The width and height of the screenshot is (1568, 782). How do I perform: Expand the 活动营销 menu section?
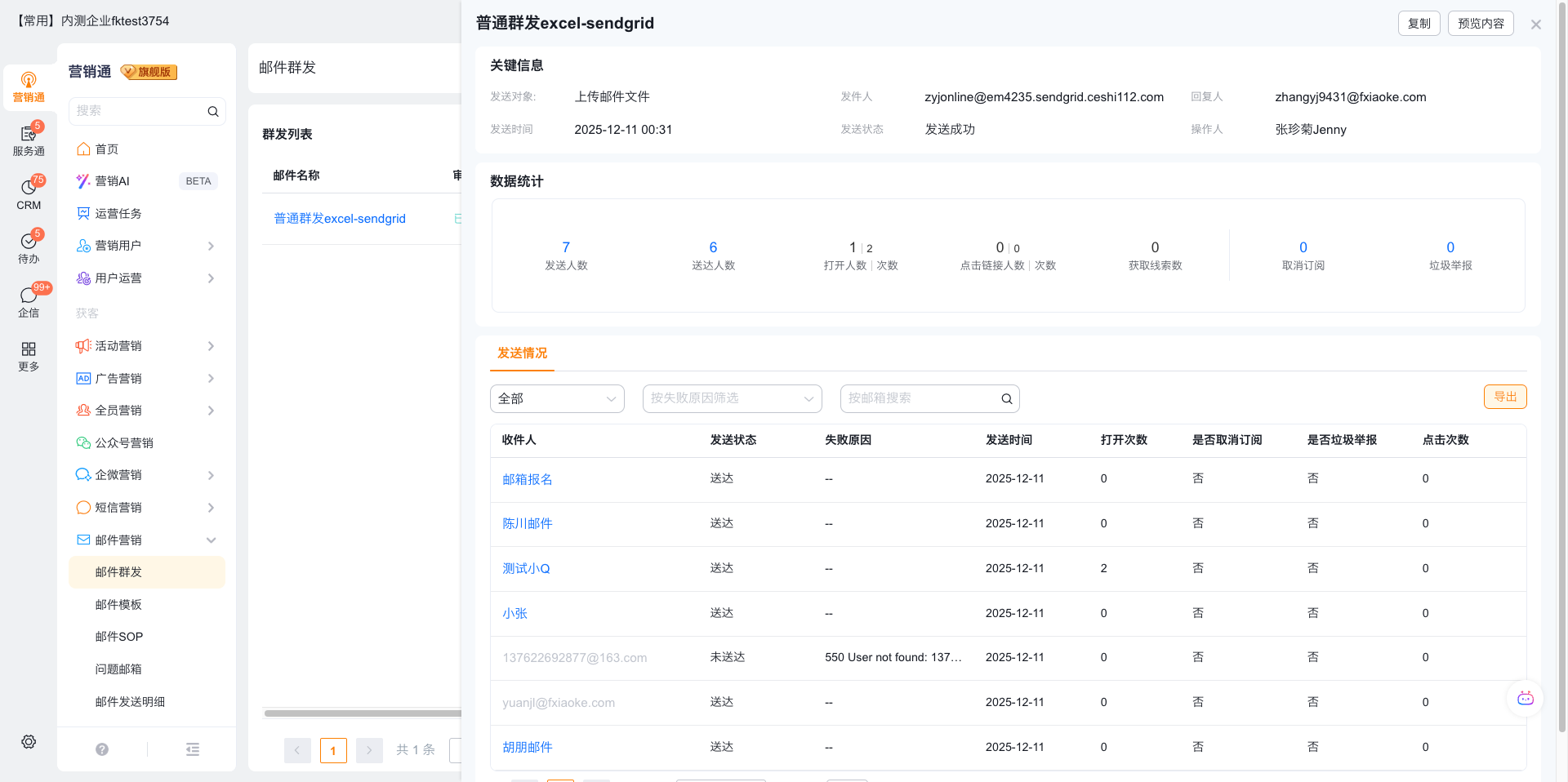point(119,345)
